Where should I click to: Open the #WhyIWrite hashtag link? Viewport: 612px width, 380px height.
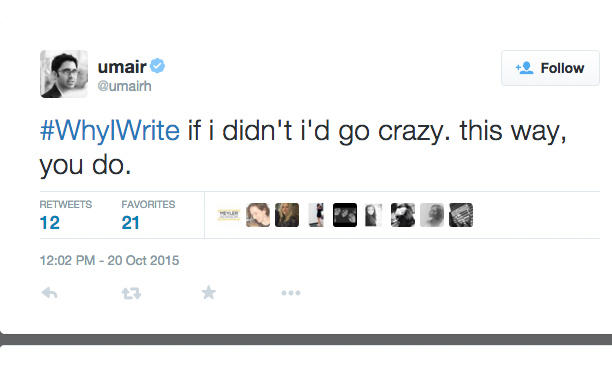pyautogui.click(x=110, y=130)
